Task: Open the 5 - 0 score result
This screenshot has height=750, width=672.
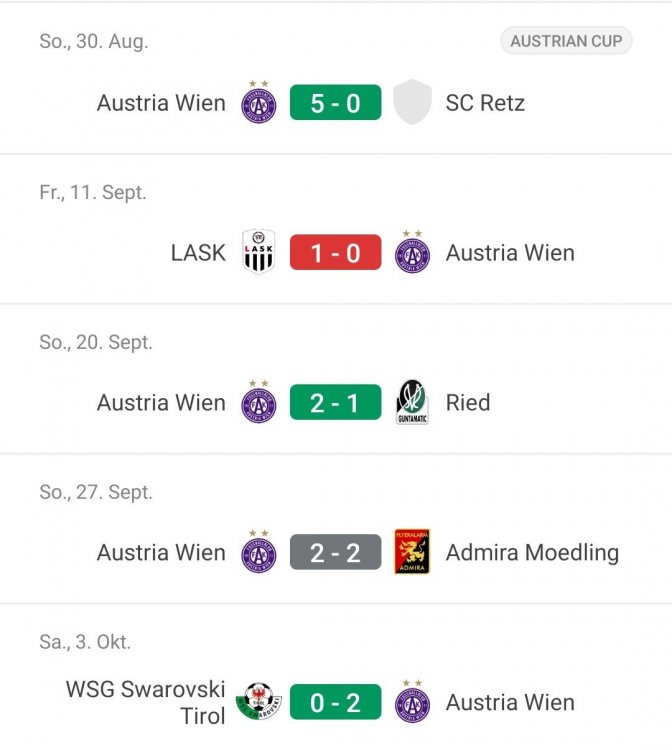Action: tap(336, 102)
